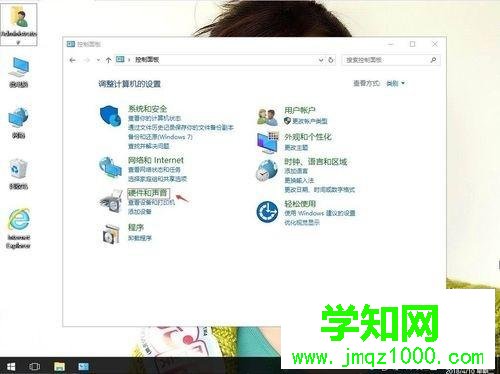
Task: Expand the address bar history dropdown
Action: pos(321,60)
